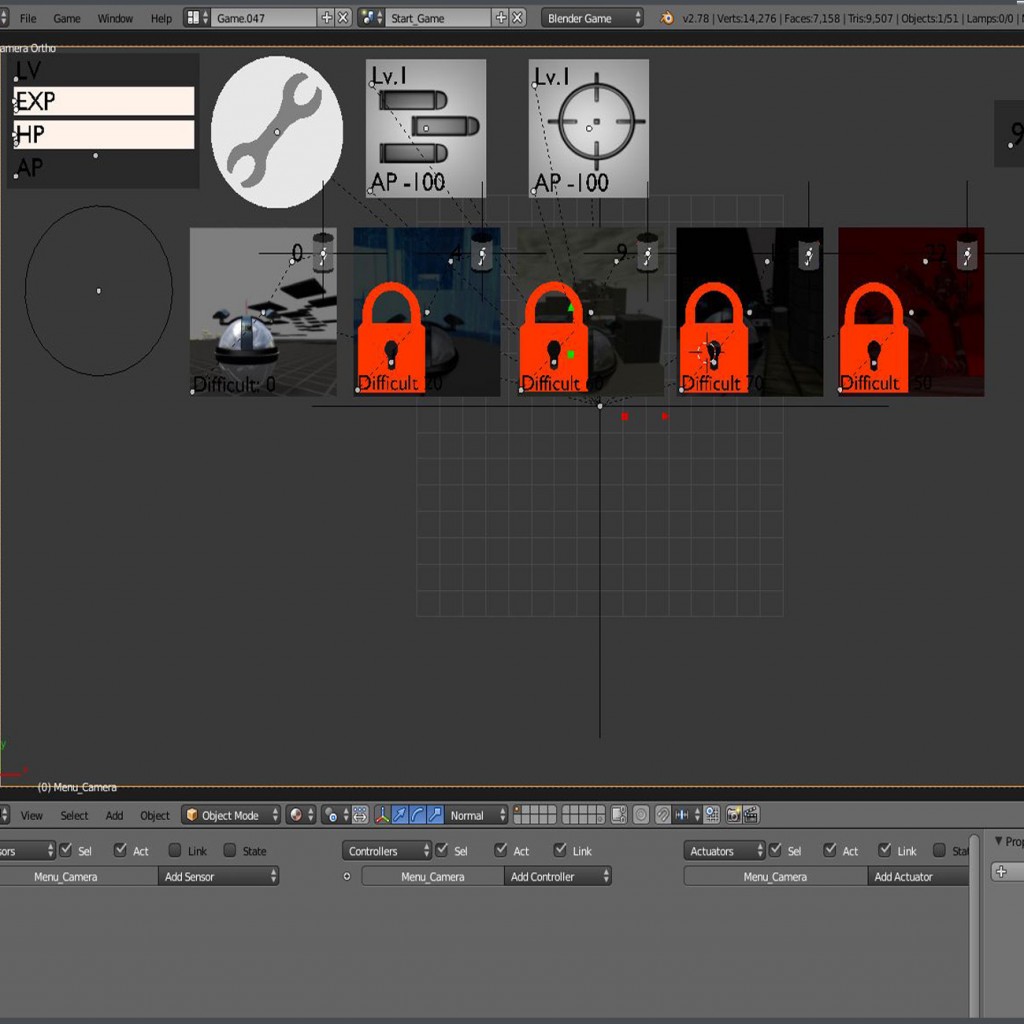Click Menu_Camera button under Actuators
The image size is (1024, 1024).
click(775, 877)
